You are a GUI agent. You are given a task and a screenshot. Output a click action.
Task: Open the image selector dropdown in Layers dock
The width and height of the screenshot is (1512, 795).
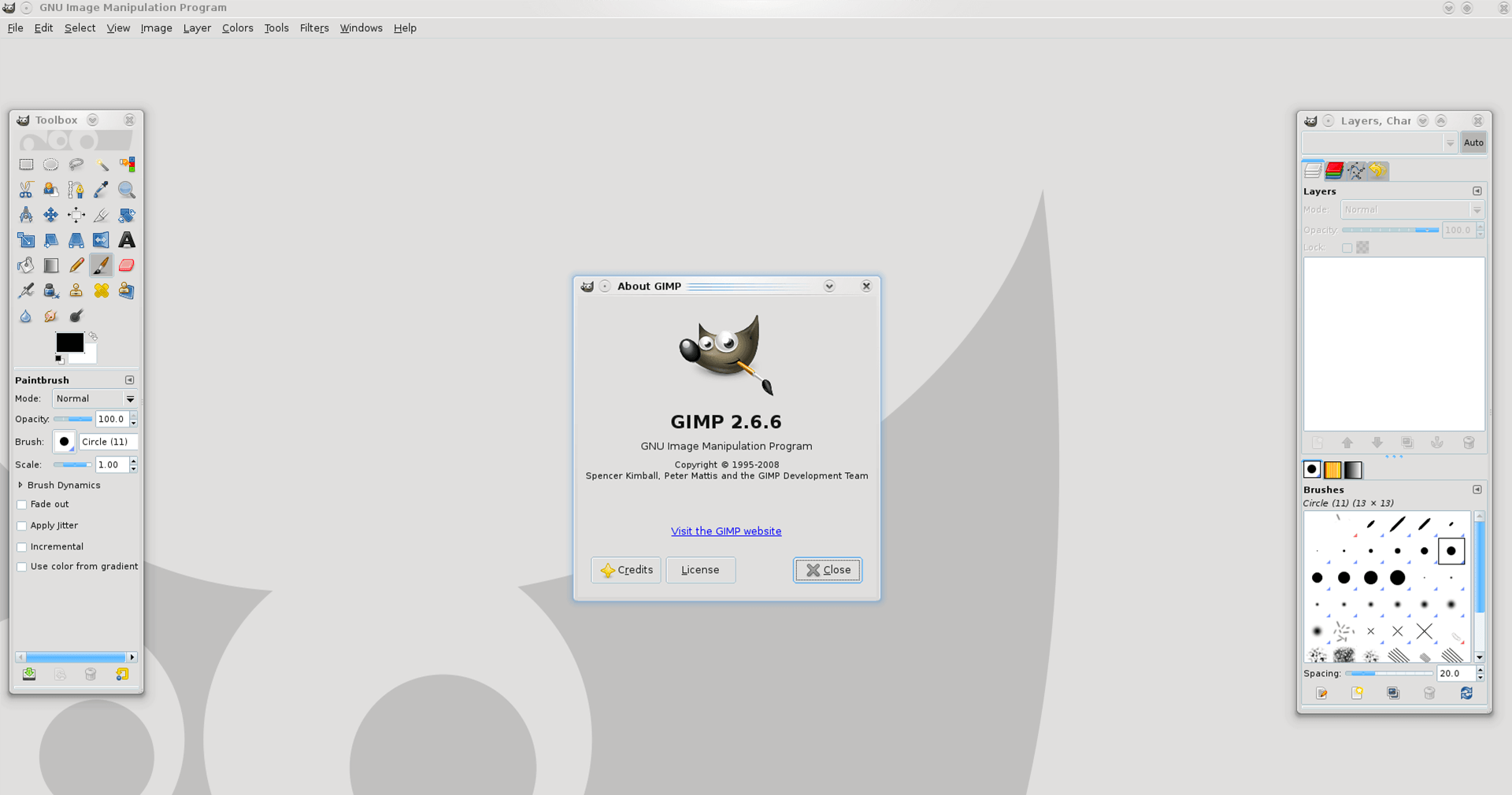click(1380, 142)
